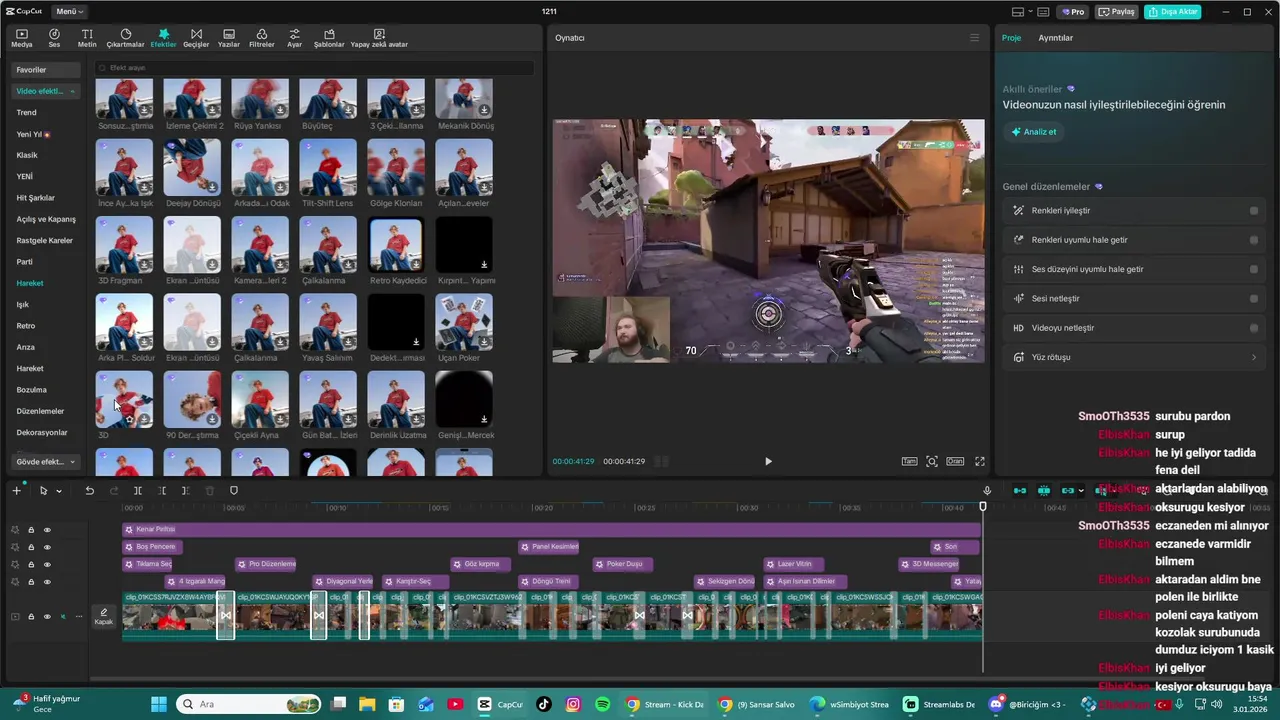Viewport: 1280px width, 720px height.
Task: Open the Ayar adjustment panel
Action: tap(294, 38)
